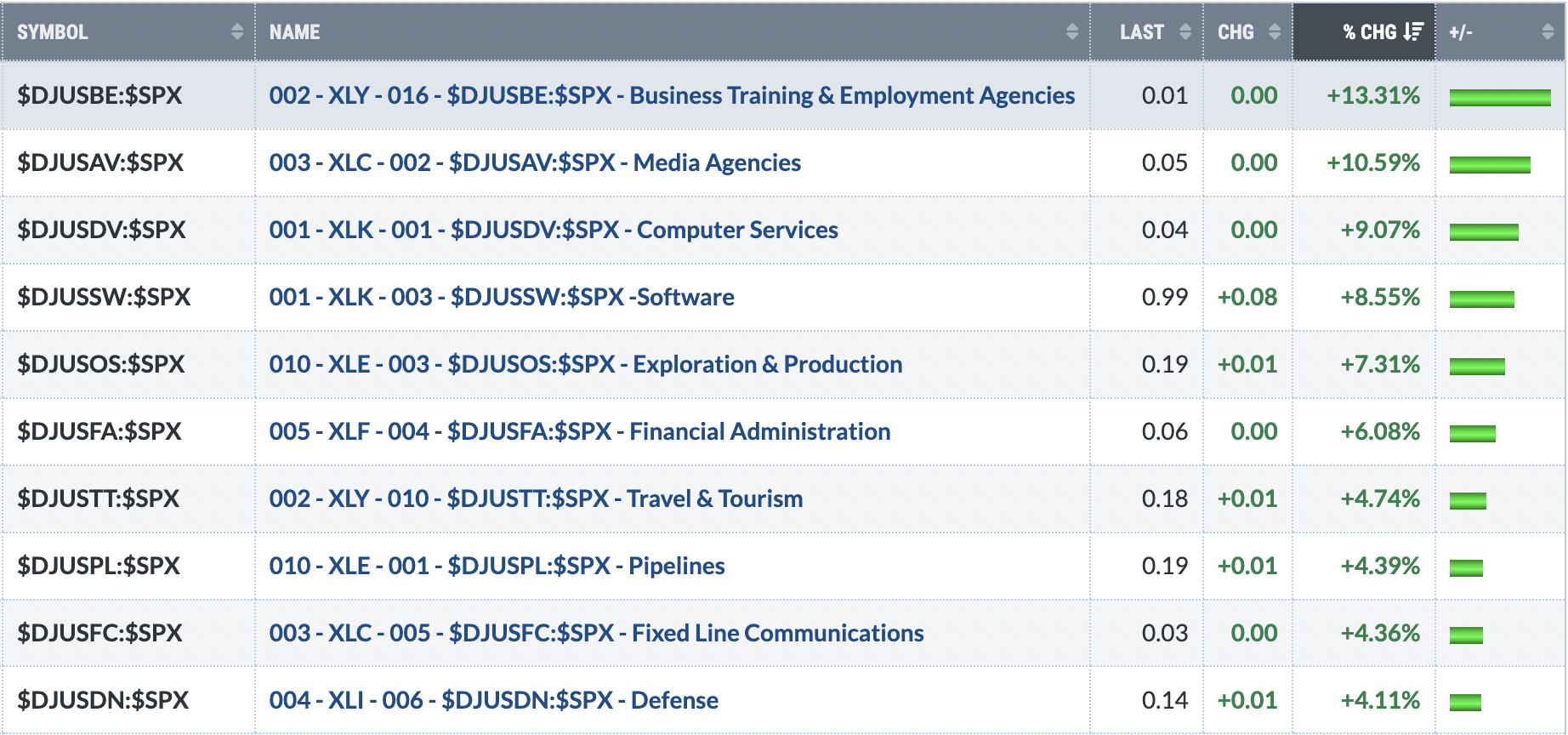Screen dimensions: 1568x735
Task: Open Exploration & Production link
Action: pos(586,364)
